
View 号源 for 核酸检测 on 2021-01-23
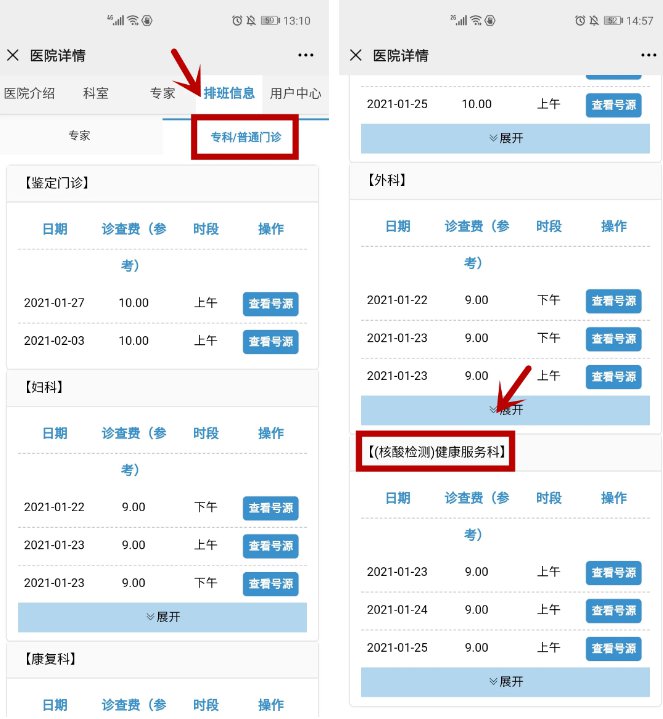(613, 573)
